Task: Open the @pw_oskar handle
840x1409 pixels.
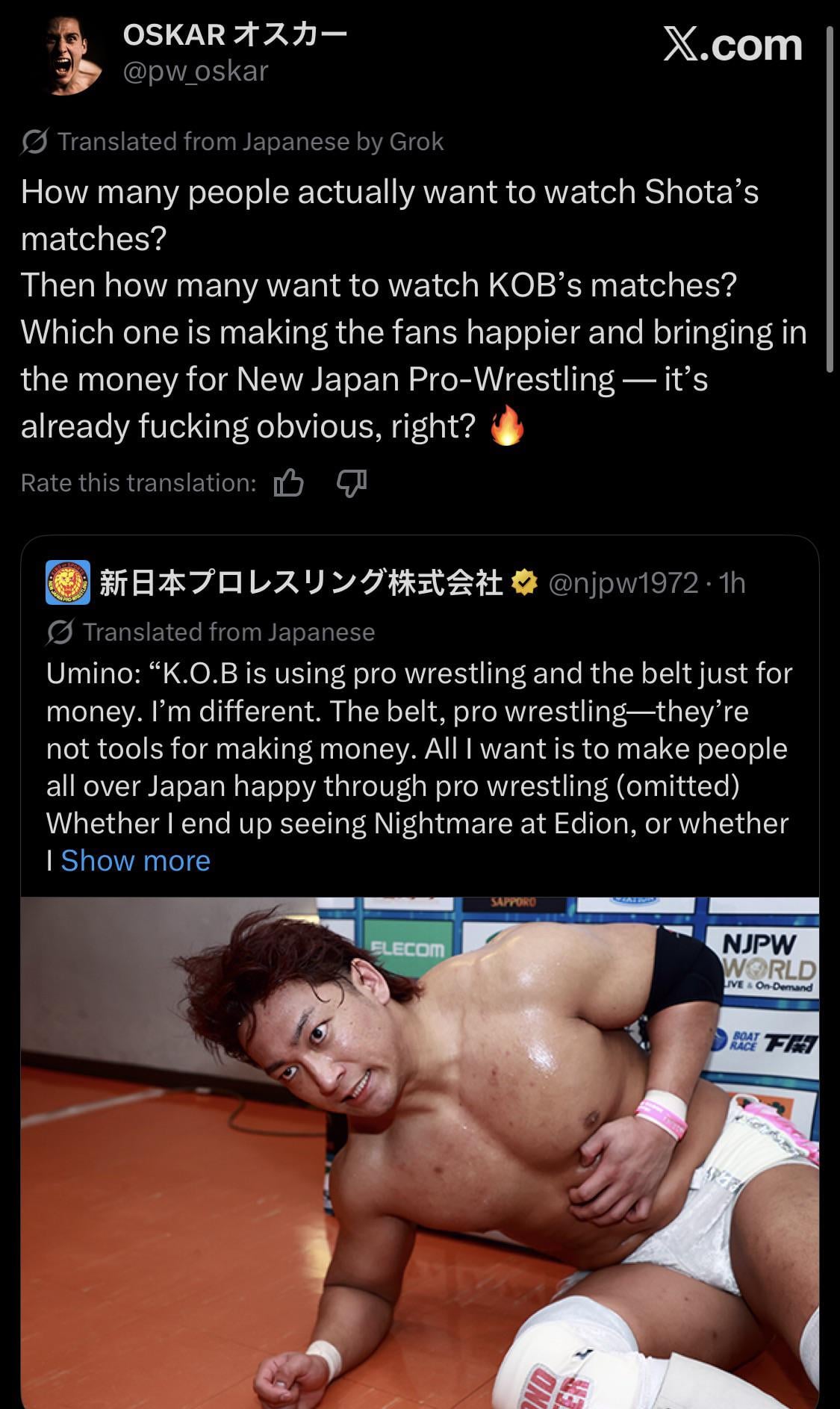Action: tap(196, 71)
